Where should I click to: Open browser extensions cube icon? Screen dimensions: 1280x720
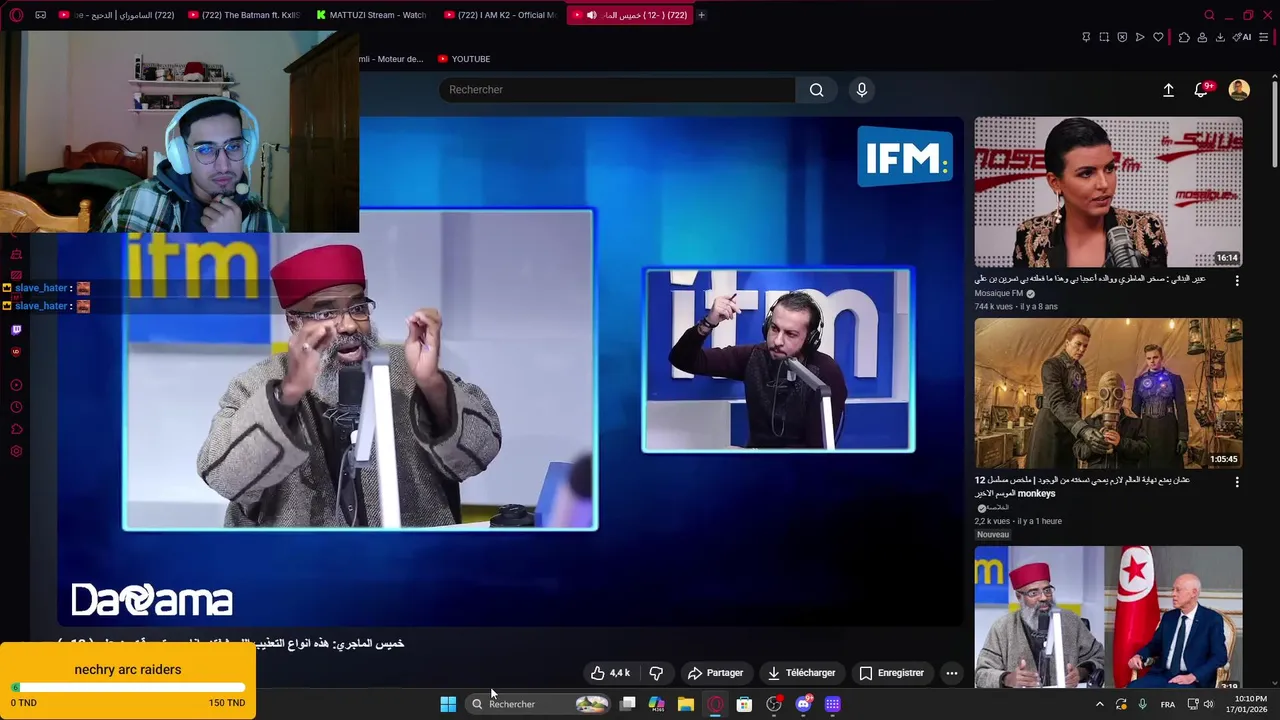coord(1184,37)
